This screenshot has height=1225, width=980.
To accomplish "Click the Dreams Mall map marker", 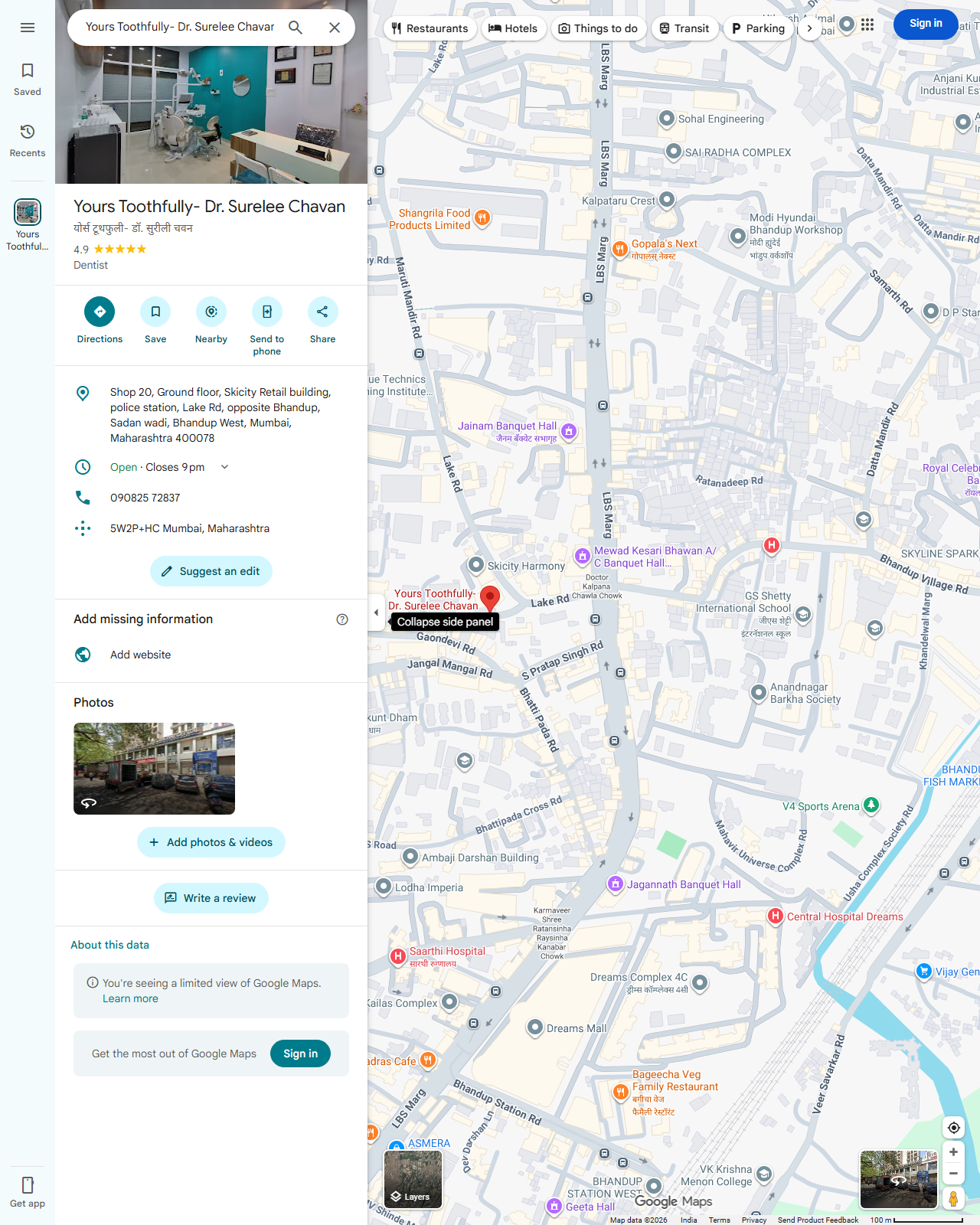I will point(535,1027).
